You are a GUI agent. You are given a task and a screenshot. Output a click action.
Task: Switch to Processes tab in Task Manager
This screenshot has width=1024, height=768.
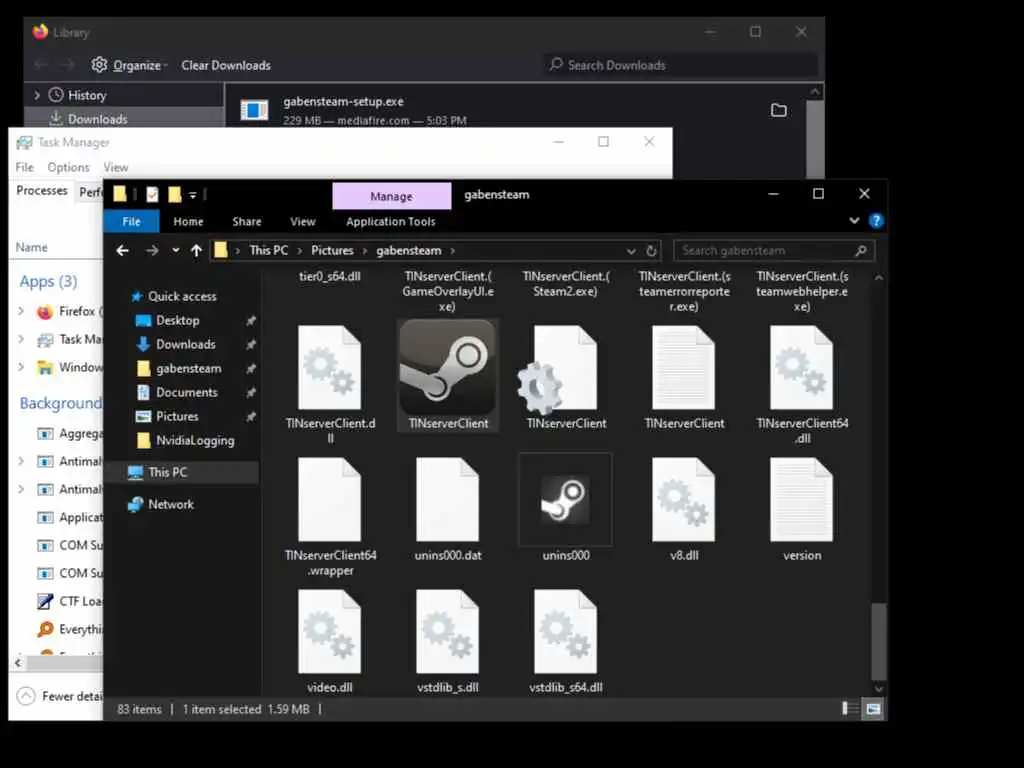point(42,190)
